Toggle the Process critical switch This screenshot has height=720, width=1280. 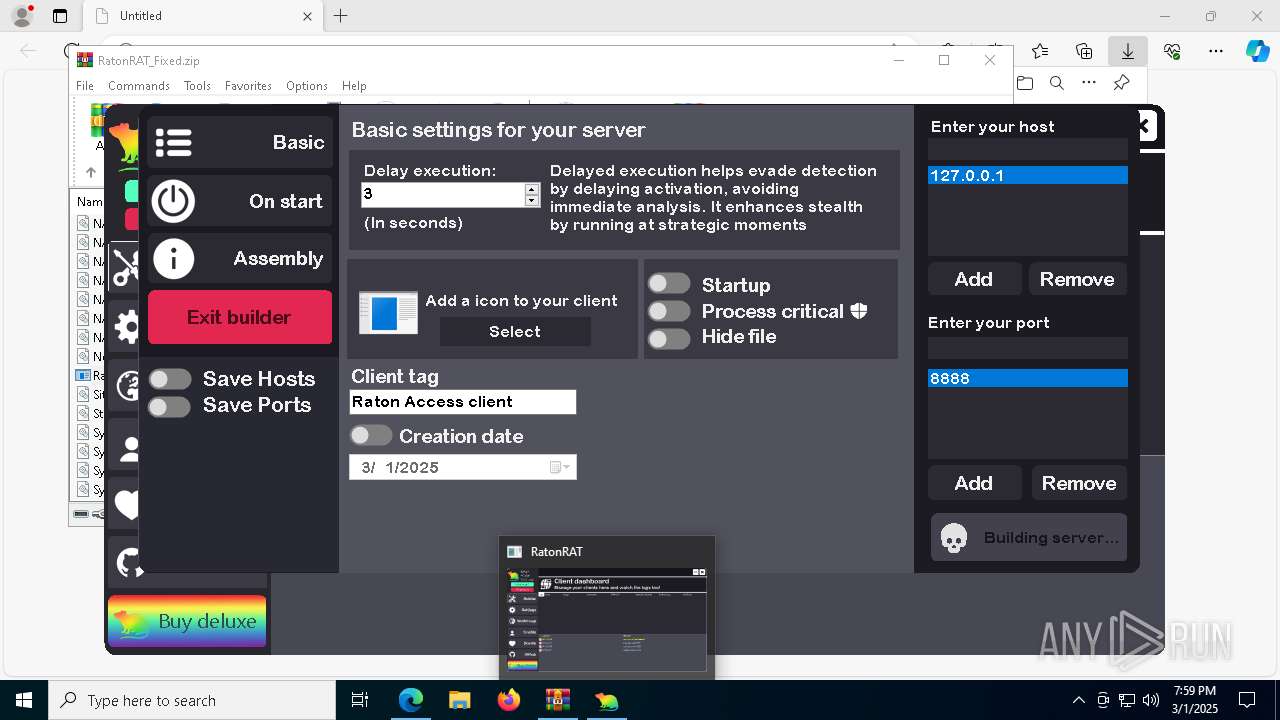point(669,311)
